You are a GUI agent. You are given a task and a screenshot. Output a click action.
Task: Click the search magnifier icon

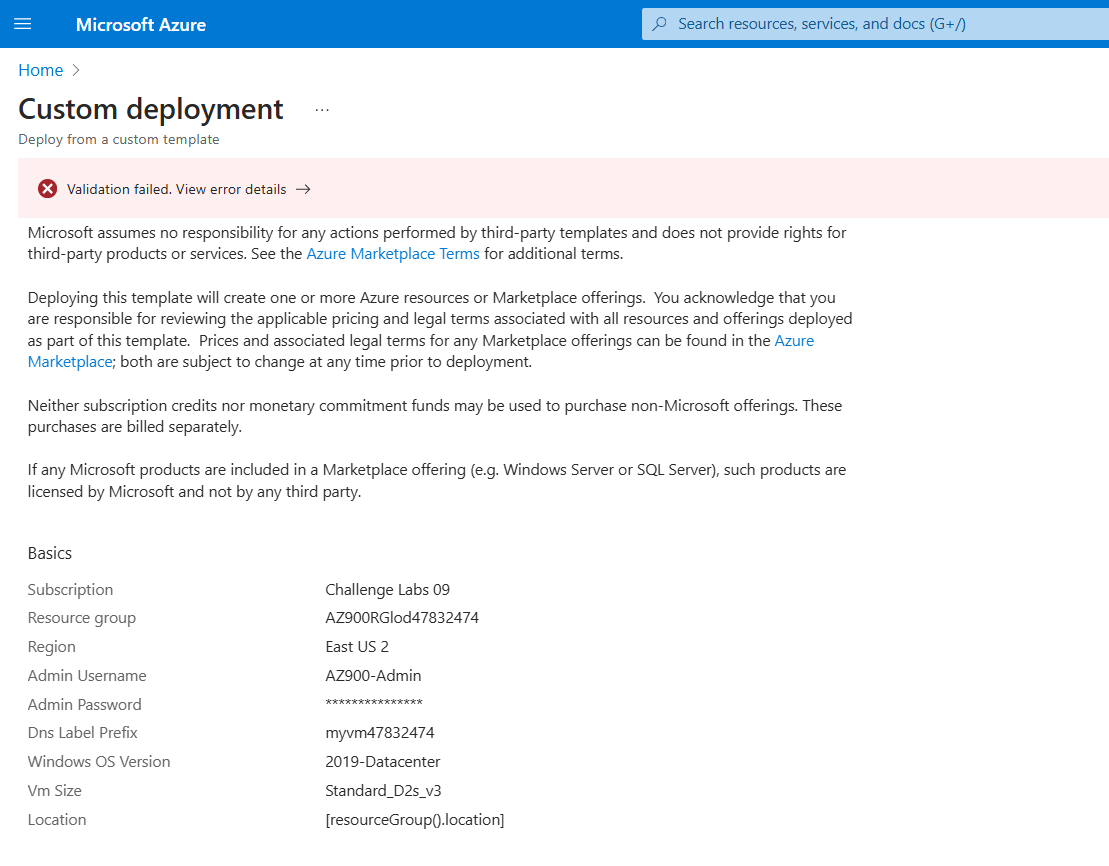(660, 24)
